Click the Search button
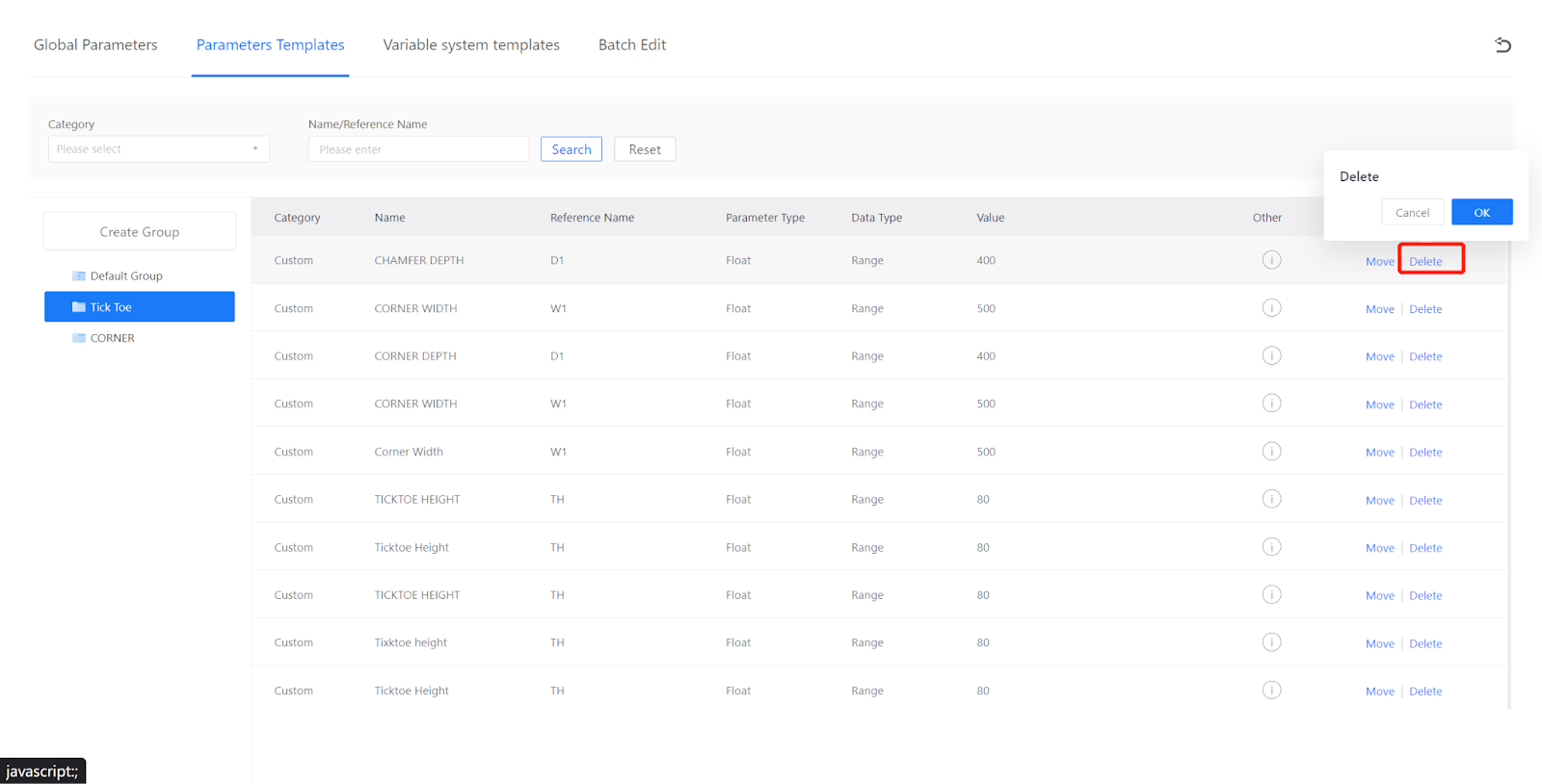1542x784 pixels. pos(571,149)
